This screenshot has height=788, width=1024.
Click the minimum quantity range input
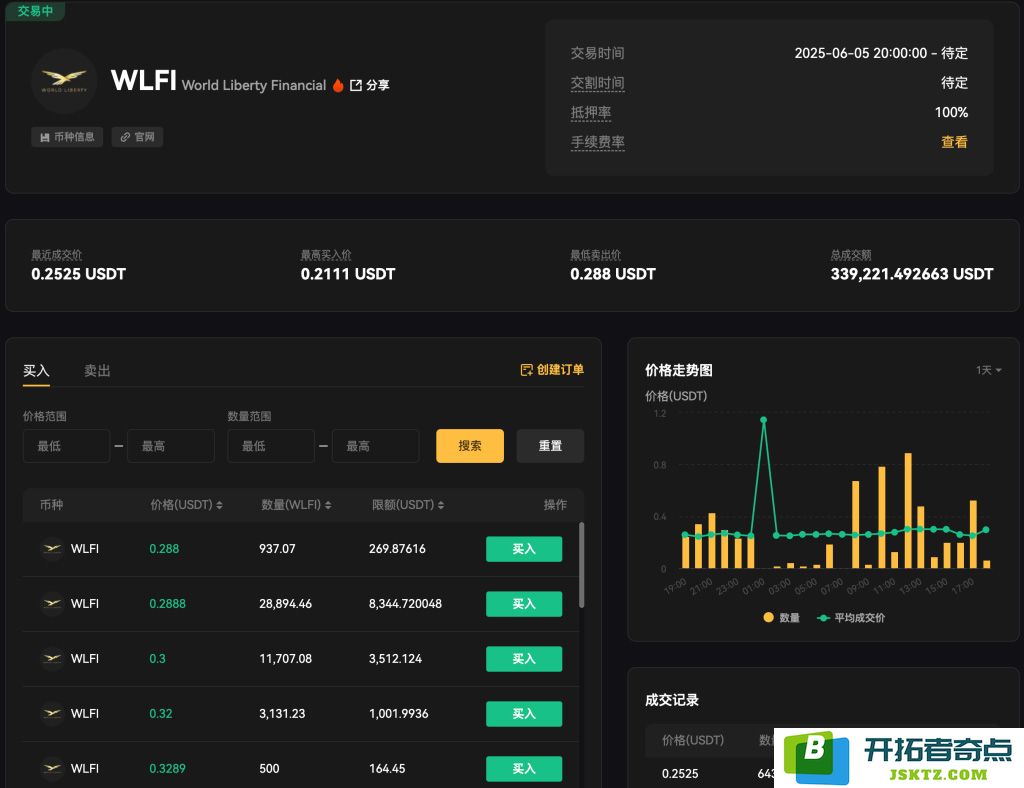tap(271, 446)
